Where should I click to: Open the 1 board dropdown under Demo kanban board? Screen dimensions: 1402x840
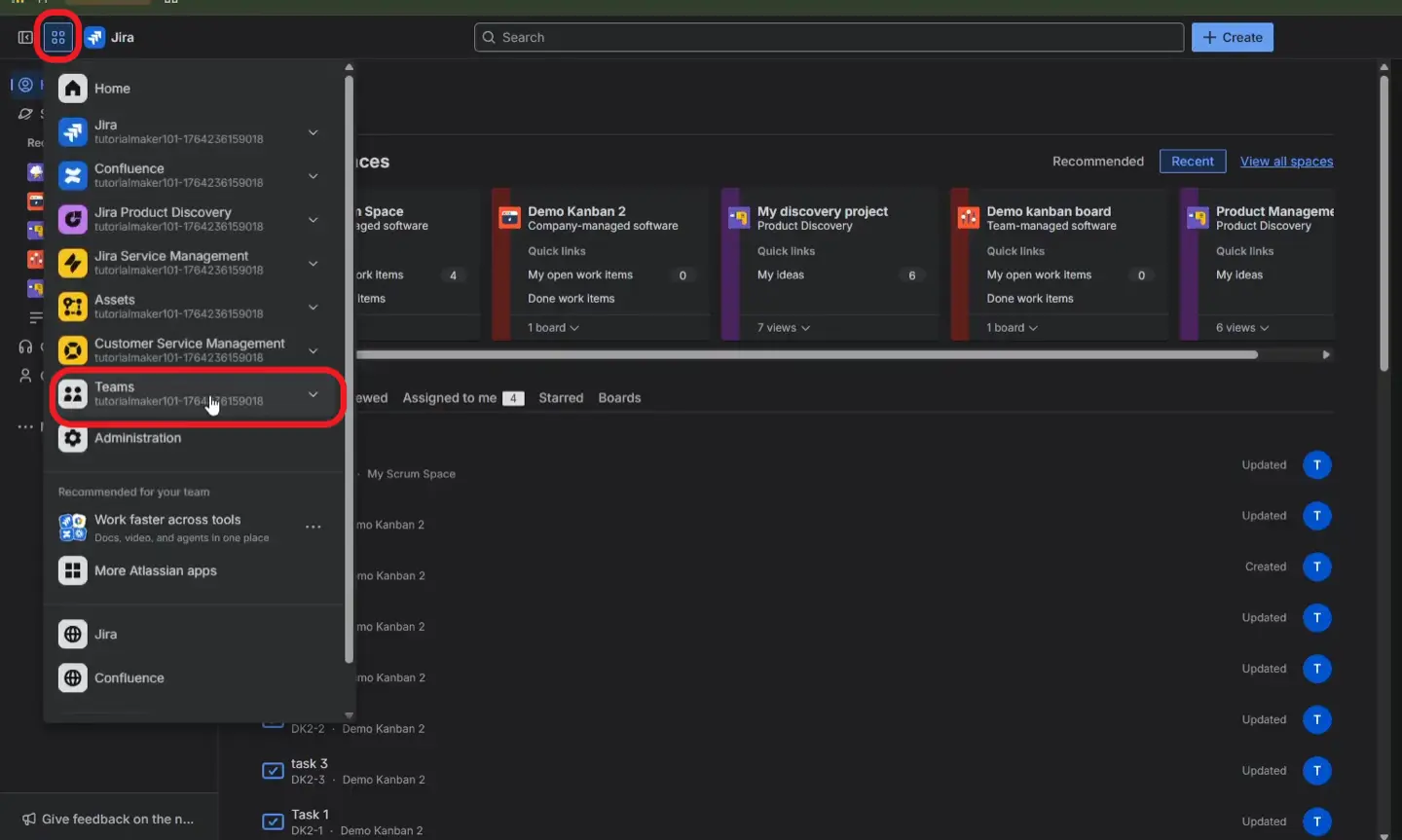(x=1013, y=328)
